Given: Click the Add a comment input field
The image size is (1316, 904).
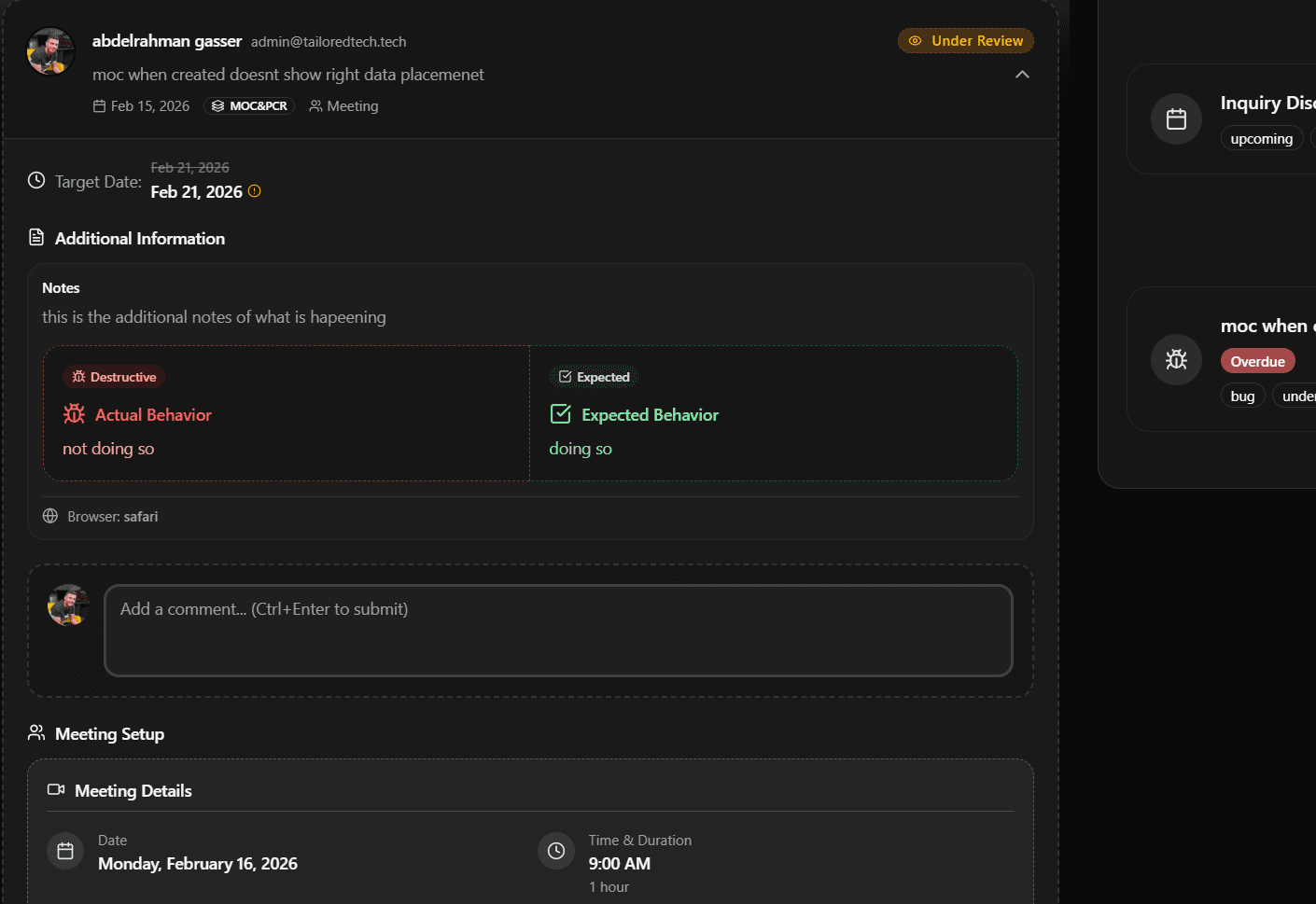Looking at the screenshot, I should tap(558, 630).
